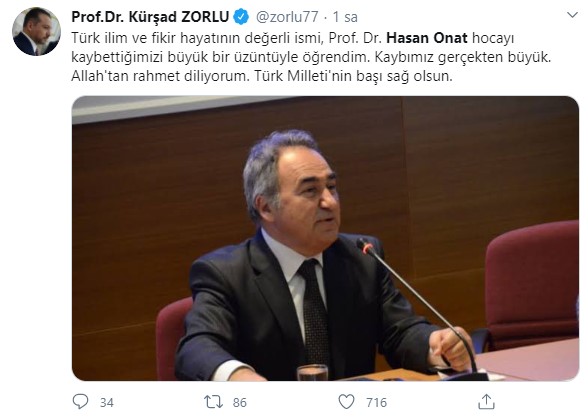Like the tweet with the heart icon

coord(346,402)
